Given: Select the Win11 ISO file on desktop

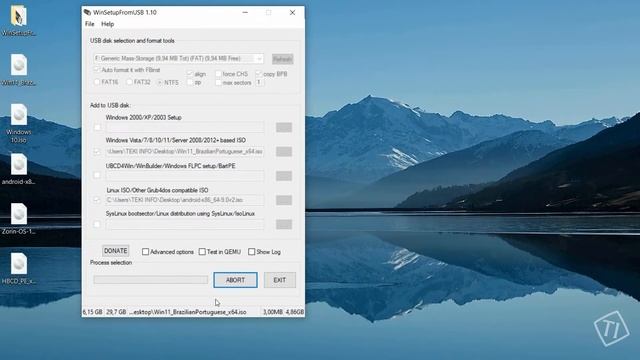Looking at the screenshot, I should pos(19,65).
